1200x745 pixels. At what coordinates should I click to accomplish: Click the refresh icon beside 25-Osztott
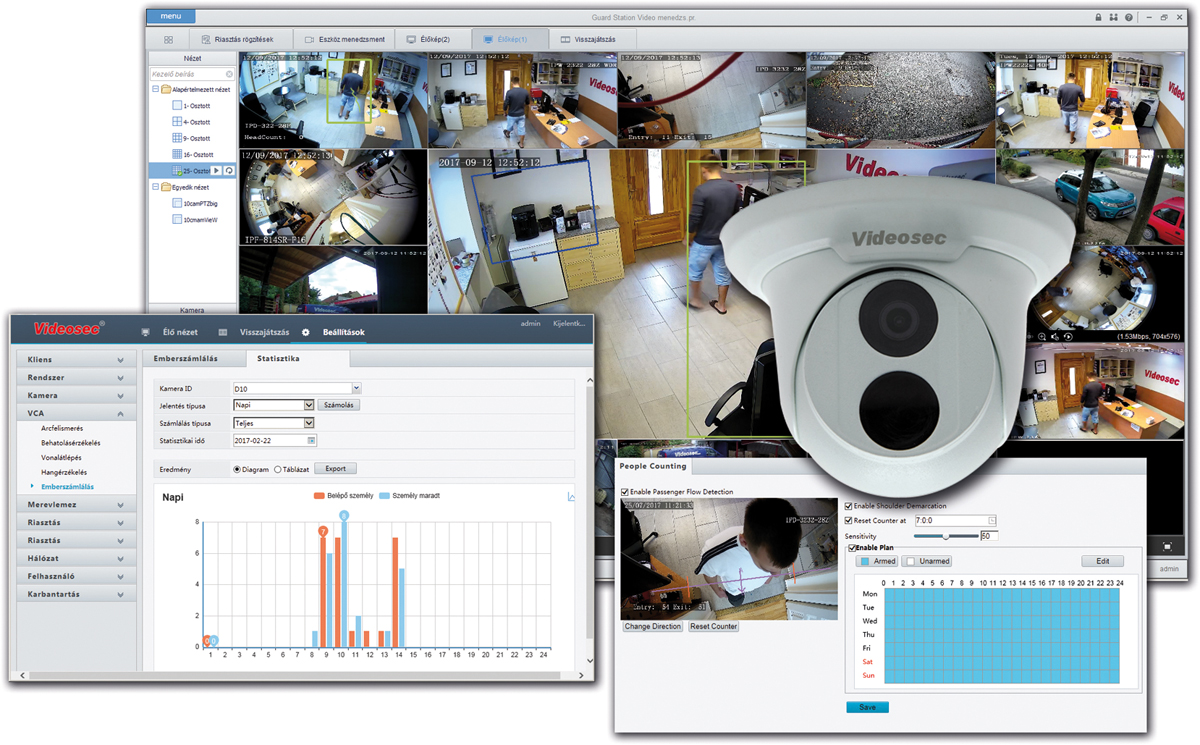(x=229, y=171)
